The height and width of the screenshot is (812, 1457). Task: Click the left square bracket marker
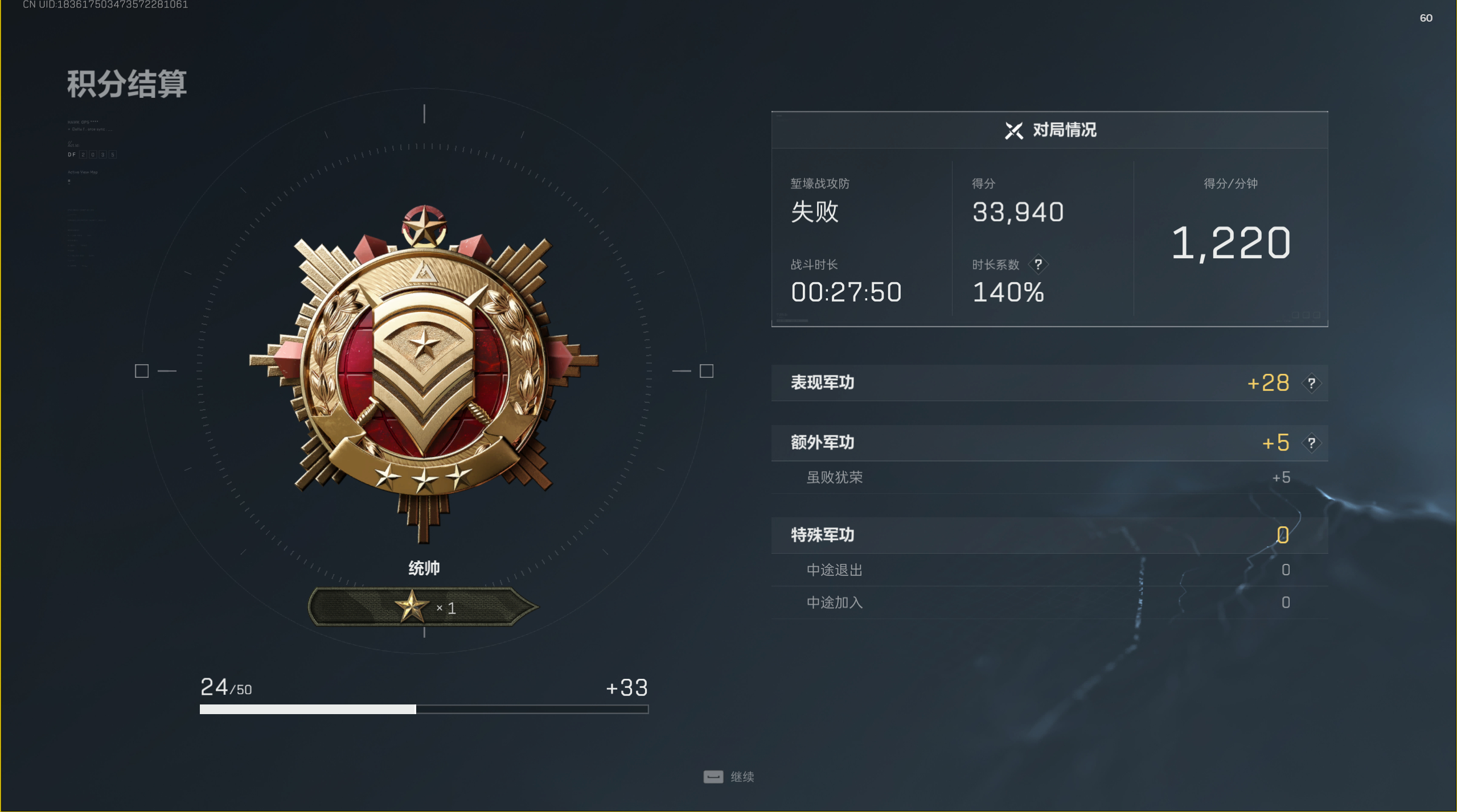click(x=142, y=371)
